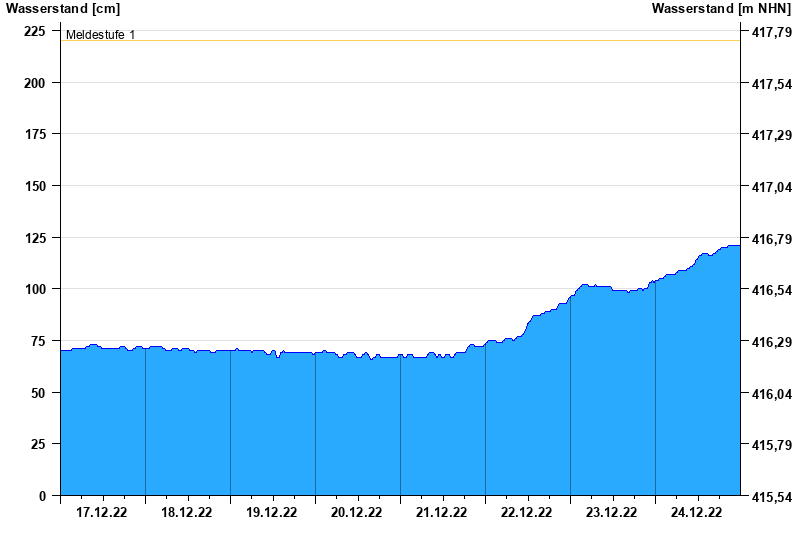
Task: Select the 18.12.22 date label
Action: [x=187, y=513]
